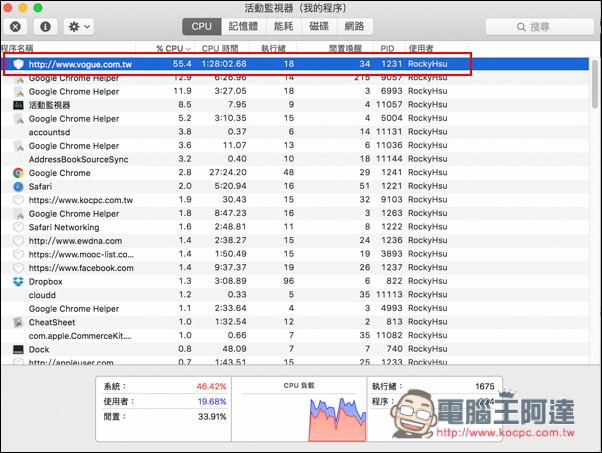Click shield icon of facebook.com row

[x=18, y=268]
